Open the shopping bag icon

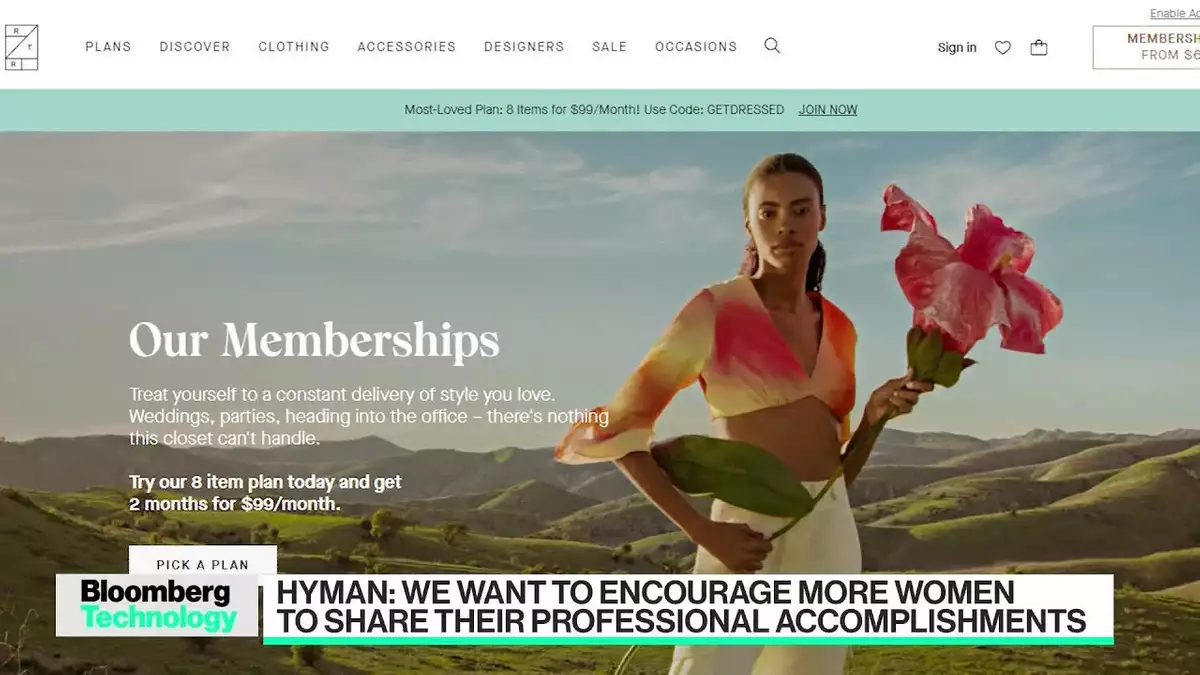point(1039,47)
